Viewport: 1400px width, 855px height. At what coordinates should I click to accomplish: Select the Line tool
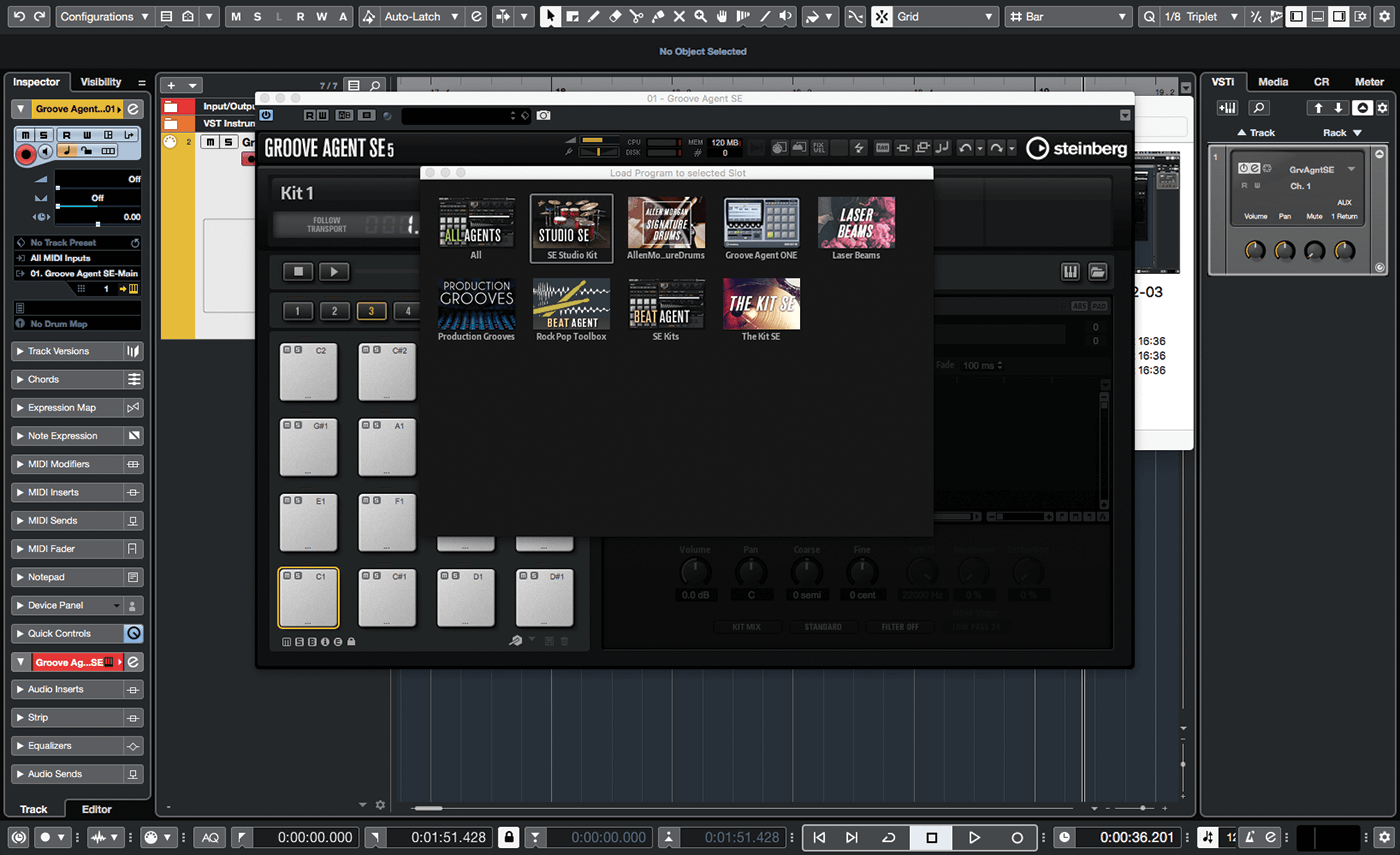(x=765, y=17)
